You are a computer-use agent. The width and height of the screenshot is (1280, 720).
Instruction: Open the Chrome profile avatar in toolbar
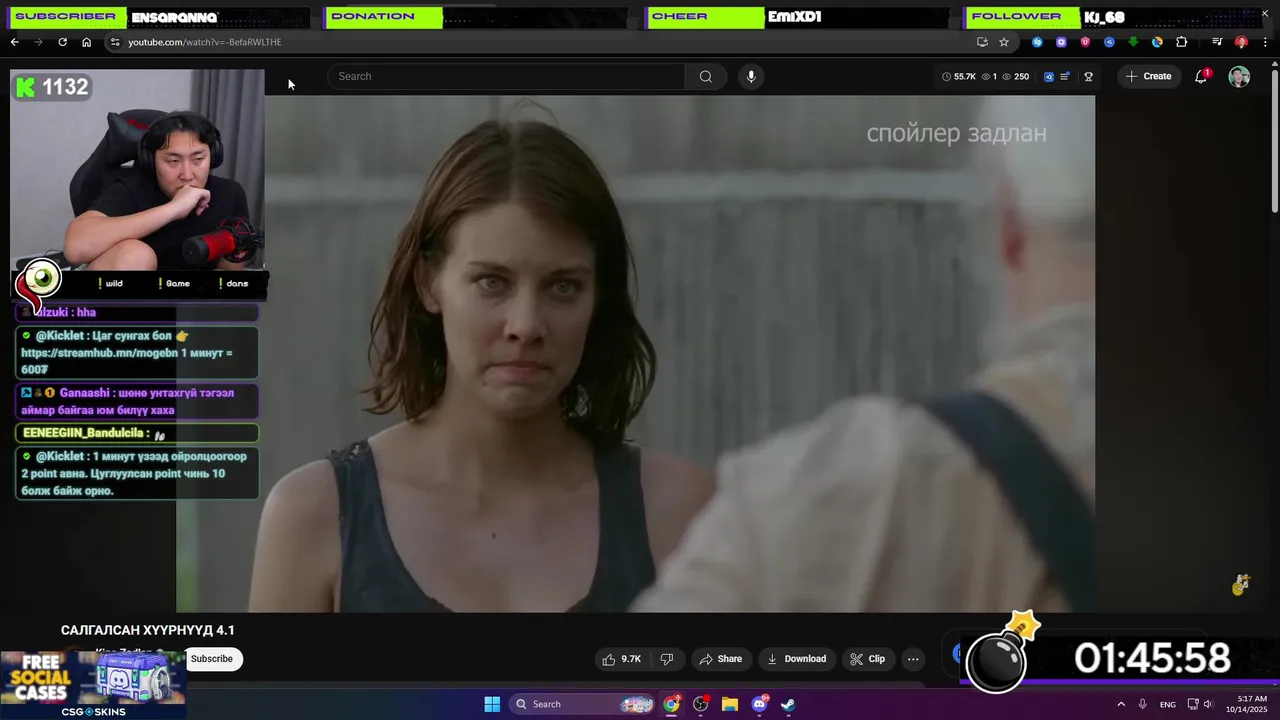click(x=1241, y=42)
